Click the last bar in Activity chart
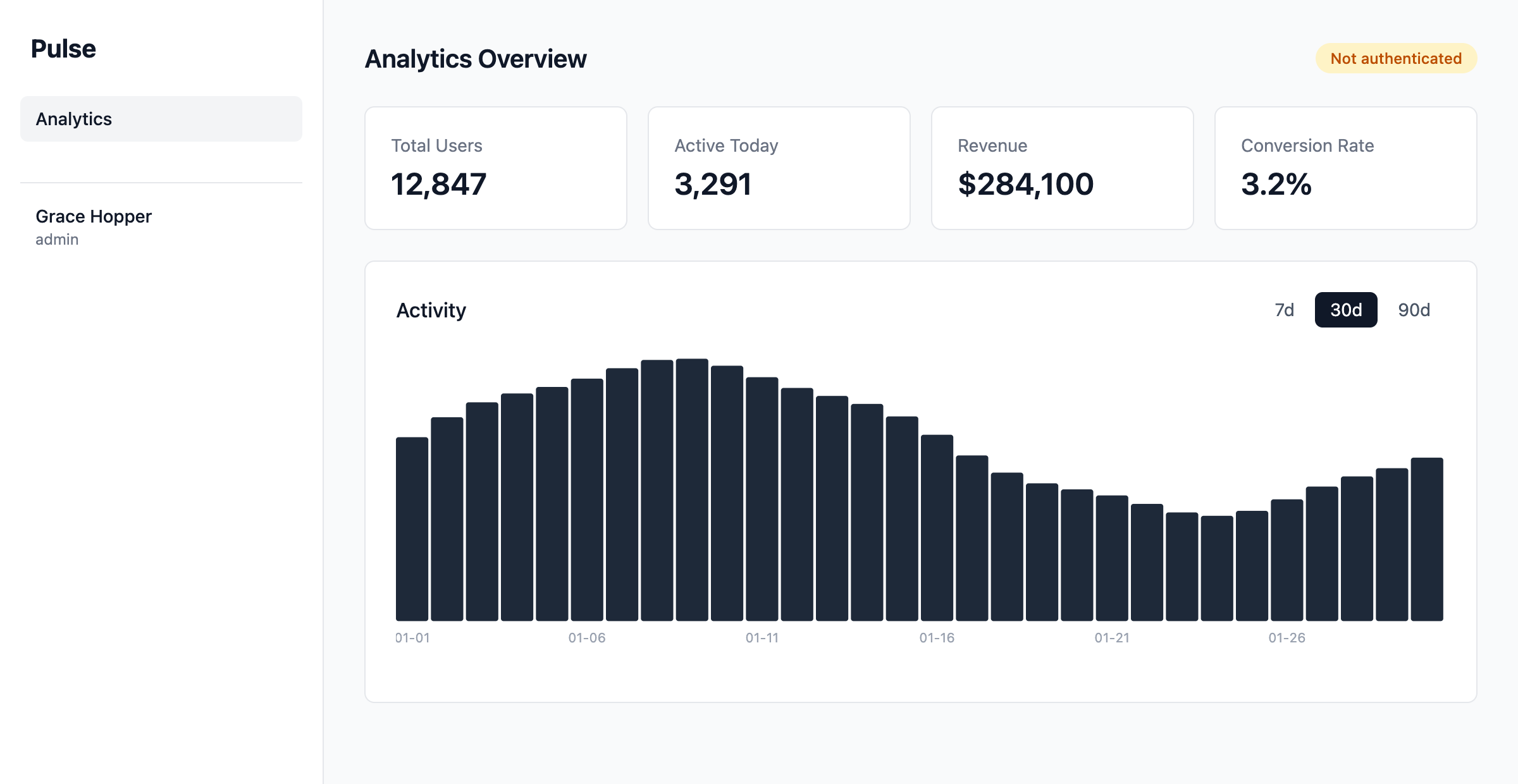This screenshot has width=1518, height=784. 1427,539
